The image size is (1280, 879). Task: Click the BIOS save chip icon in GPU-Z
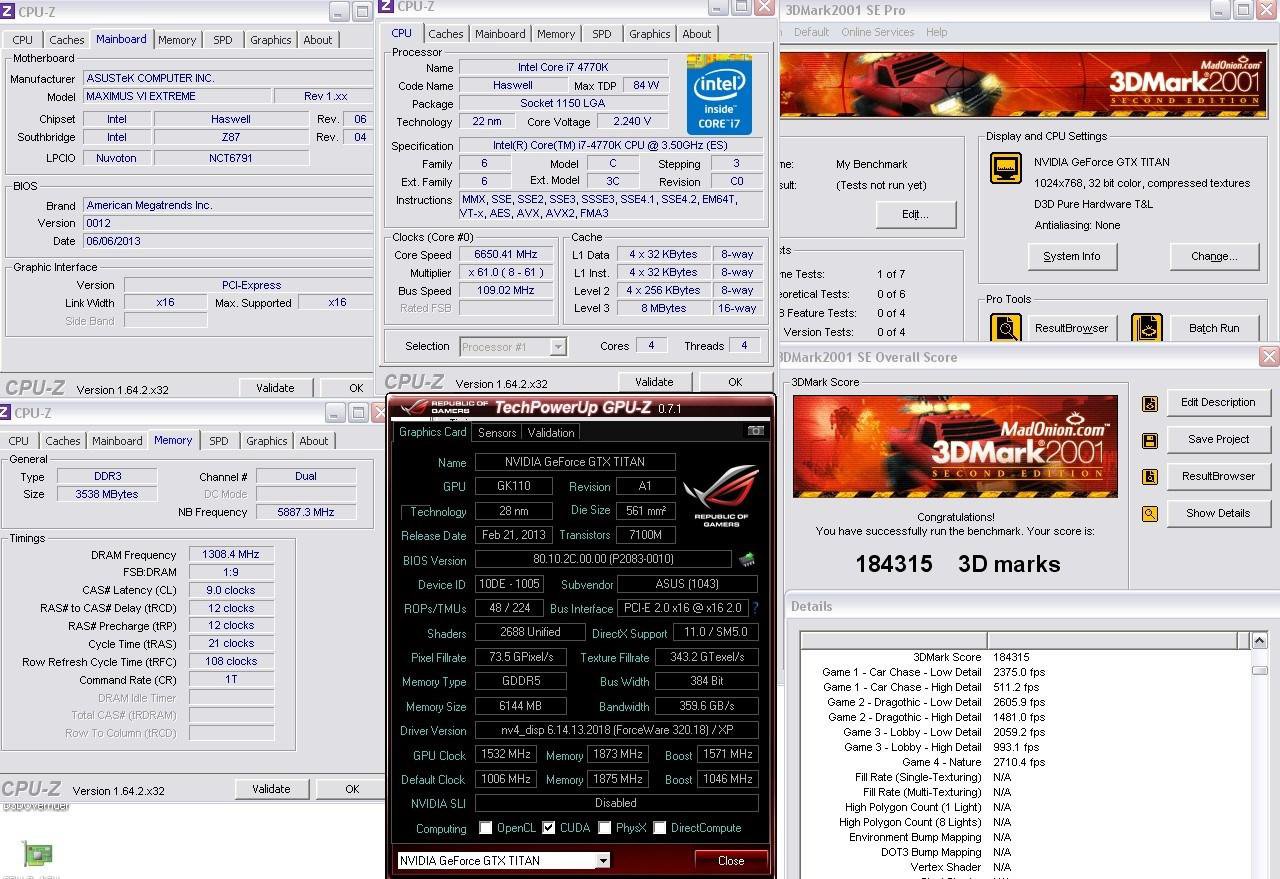[746, 560]
